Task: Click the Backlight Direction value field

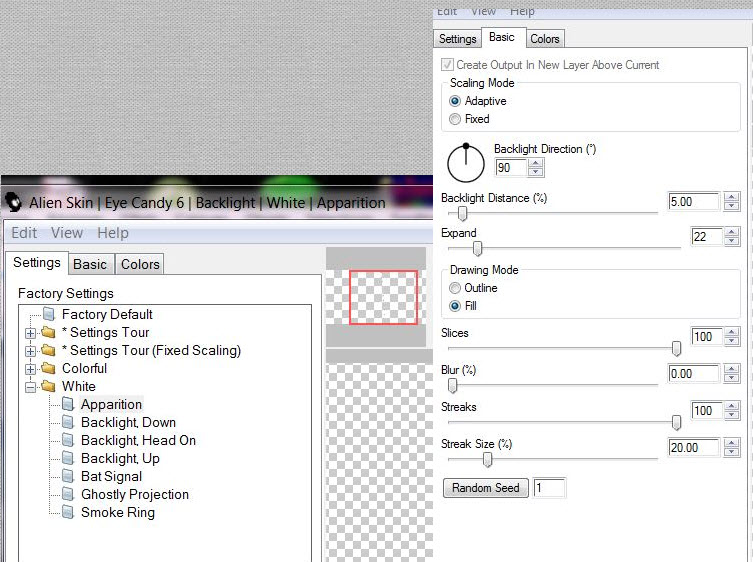Action: pos(511,168)
